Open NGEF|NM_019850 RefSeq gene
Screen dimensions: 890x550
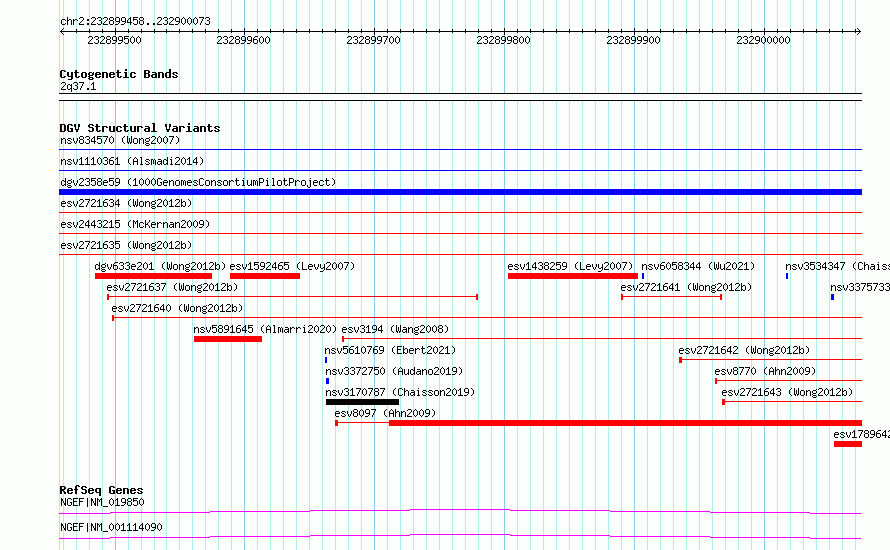tap(102, 502)
